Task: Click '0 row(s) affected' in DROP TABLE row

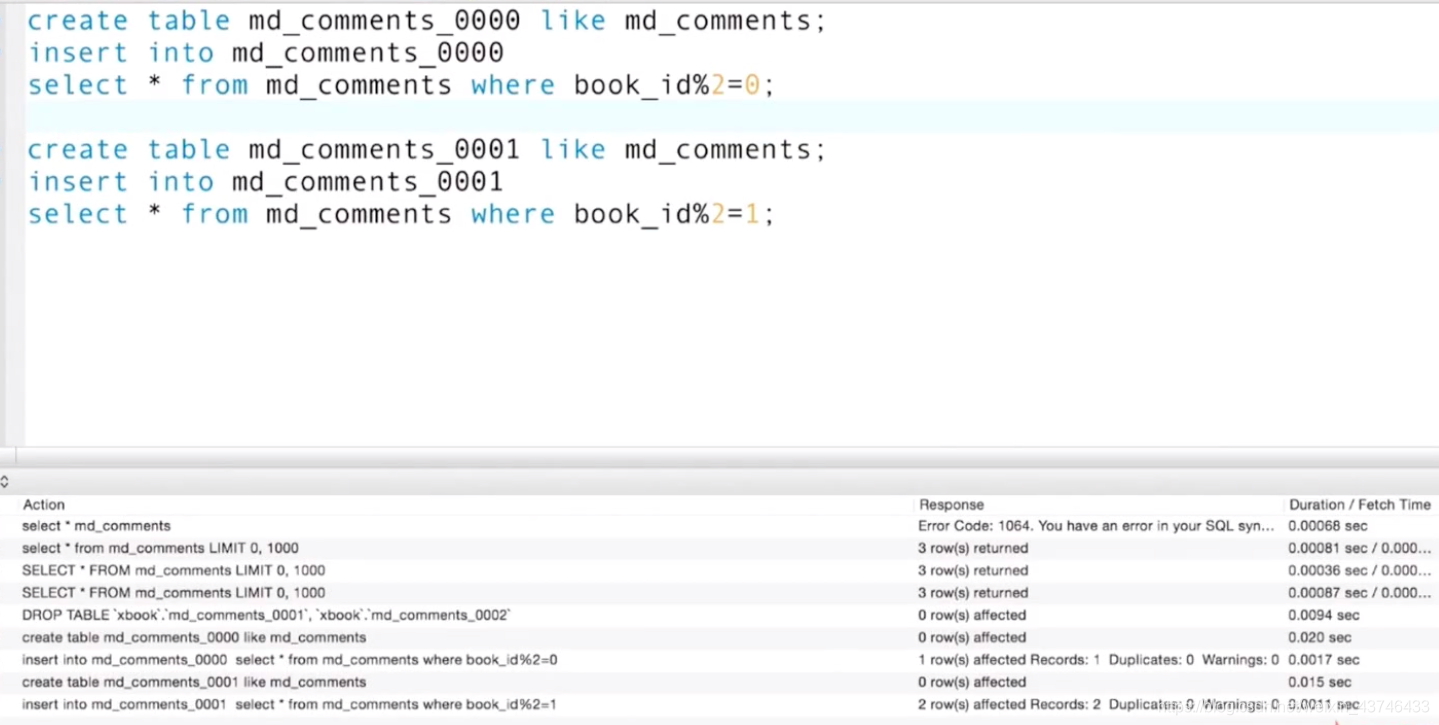Action: coord(972,615)
